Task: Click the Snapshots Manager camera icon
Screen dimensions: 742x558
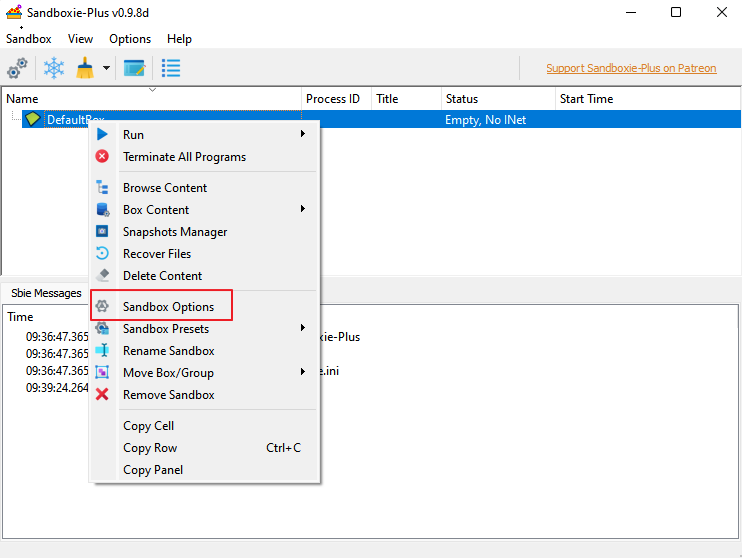Action: [102, 232]
